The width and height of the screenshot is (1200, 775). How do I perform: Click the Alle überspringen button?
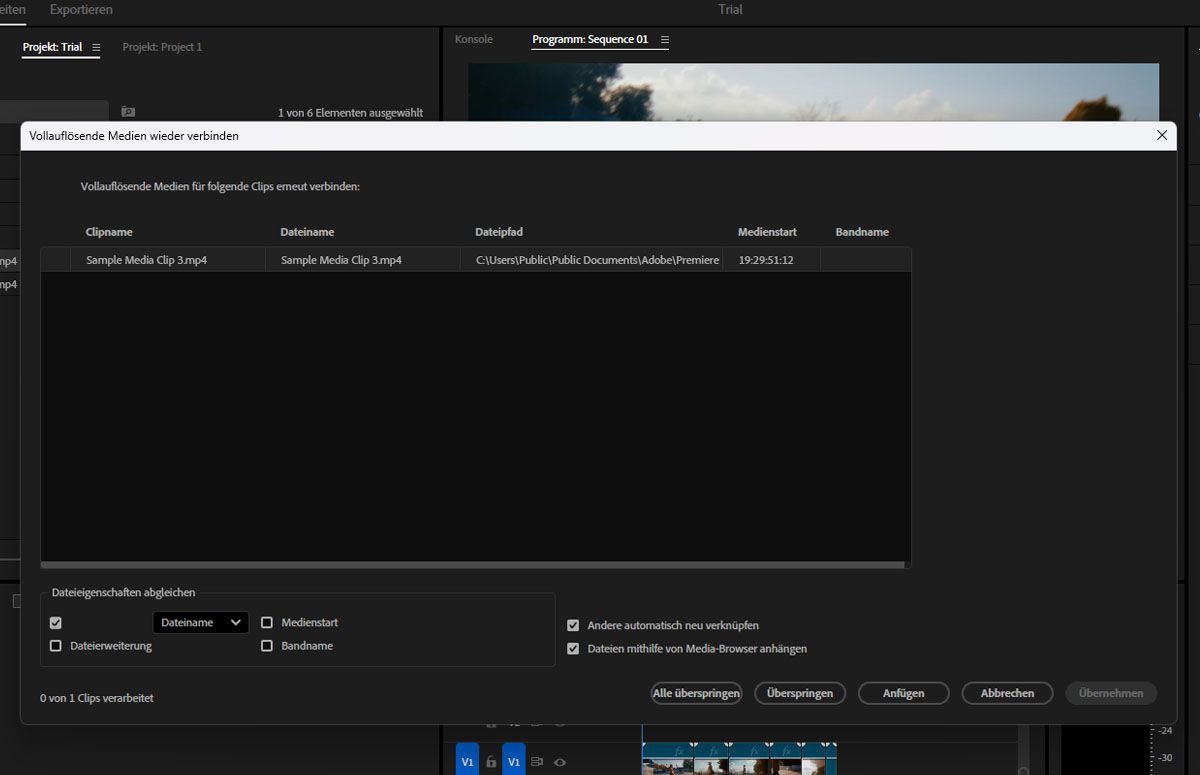(x=696, y=693)
